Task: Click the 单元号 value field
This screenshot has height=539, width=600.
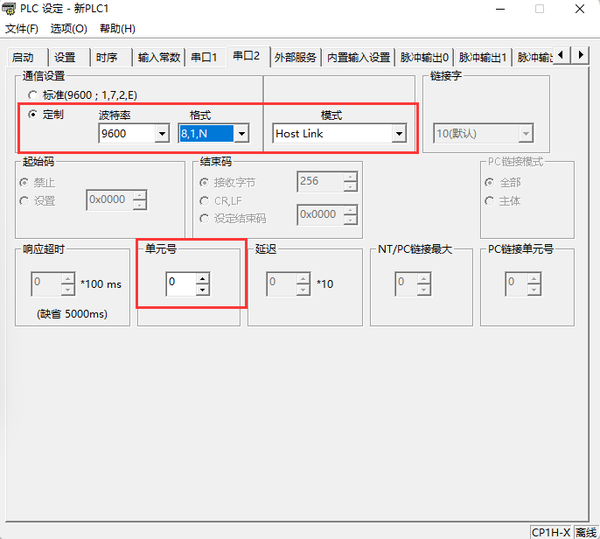Action: tap(181, 284)
